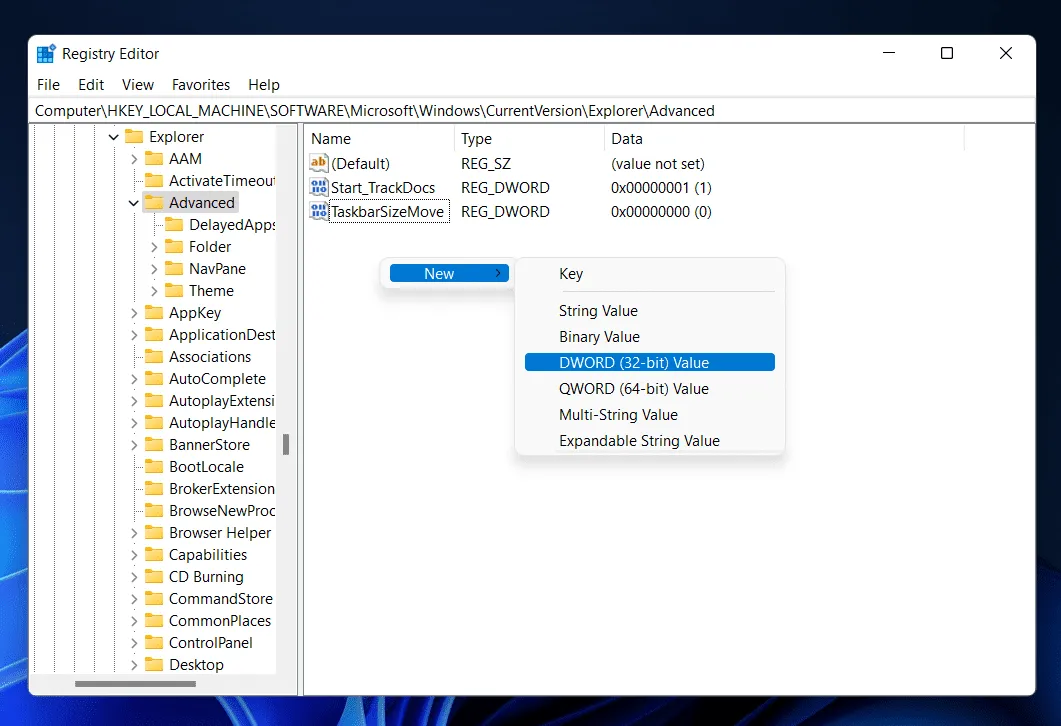Expand the NavPane subkey node
The width and height of the screenshot is (1061, 726).
click(x=154, y=269)
